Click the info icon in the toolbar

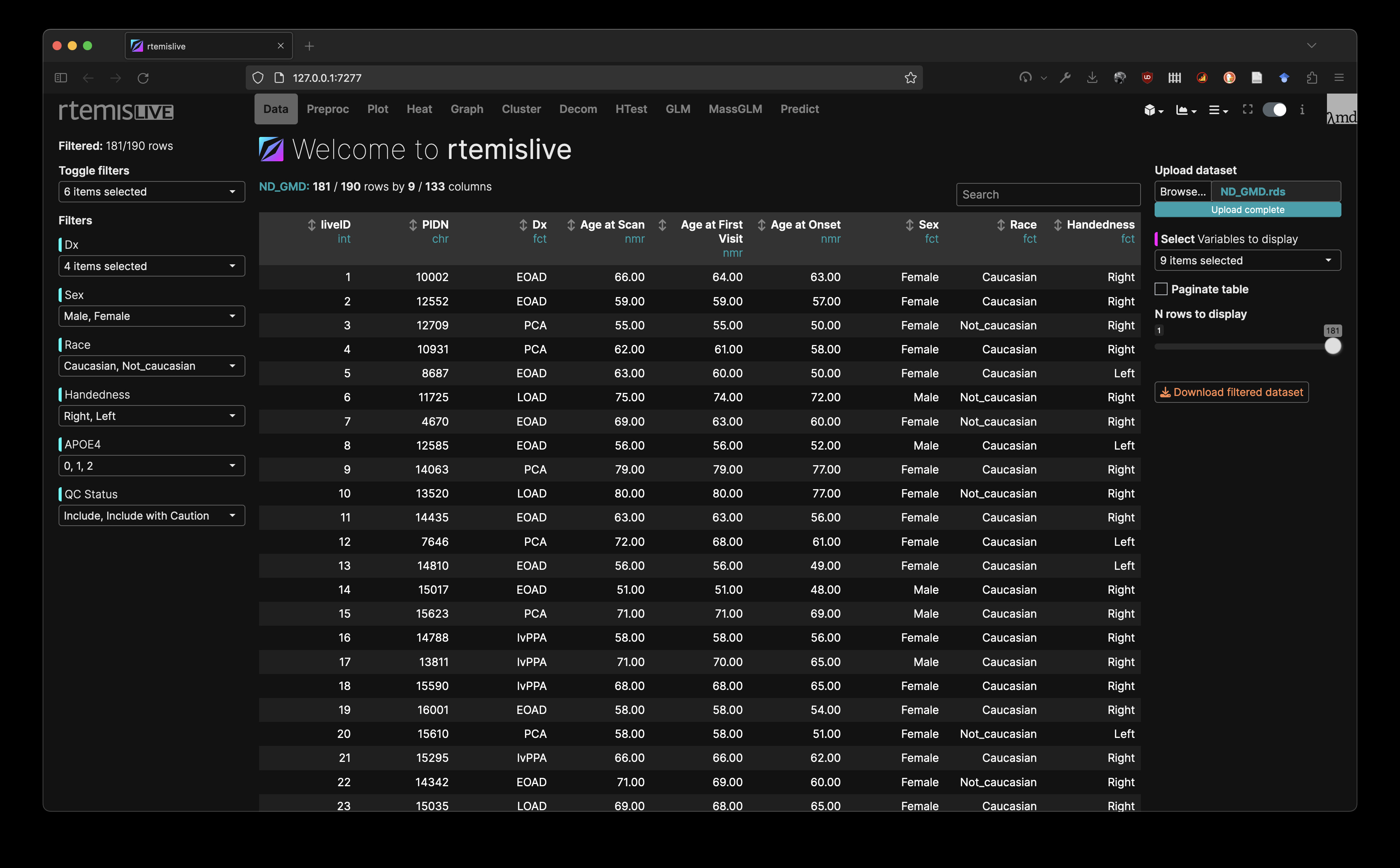[1302, 110]
